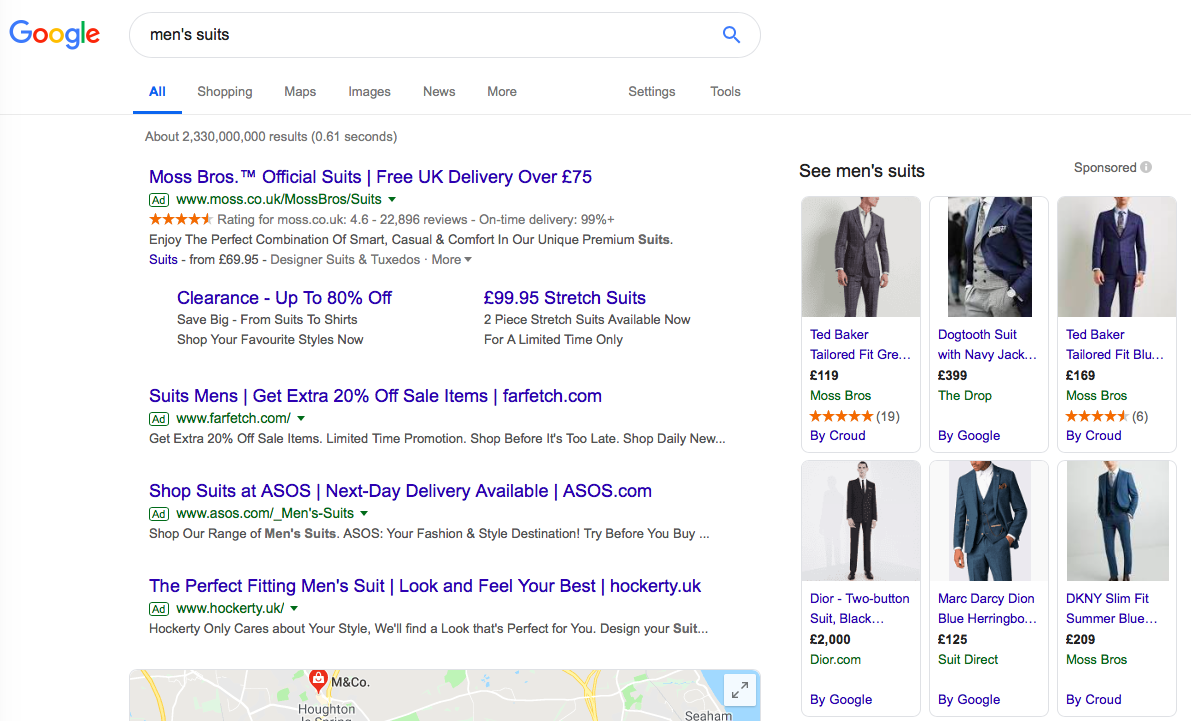The height and width of the screenshot is (721, 1191).
Task: Open dropdown arrow next to farfetch.com URL
Action: (301, 419)
